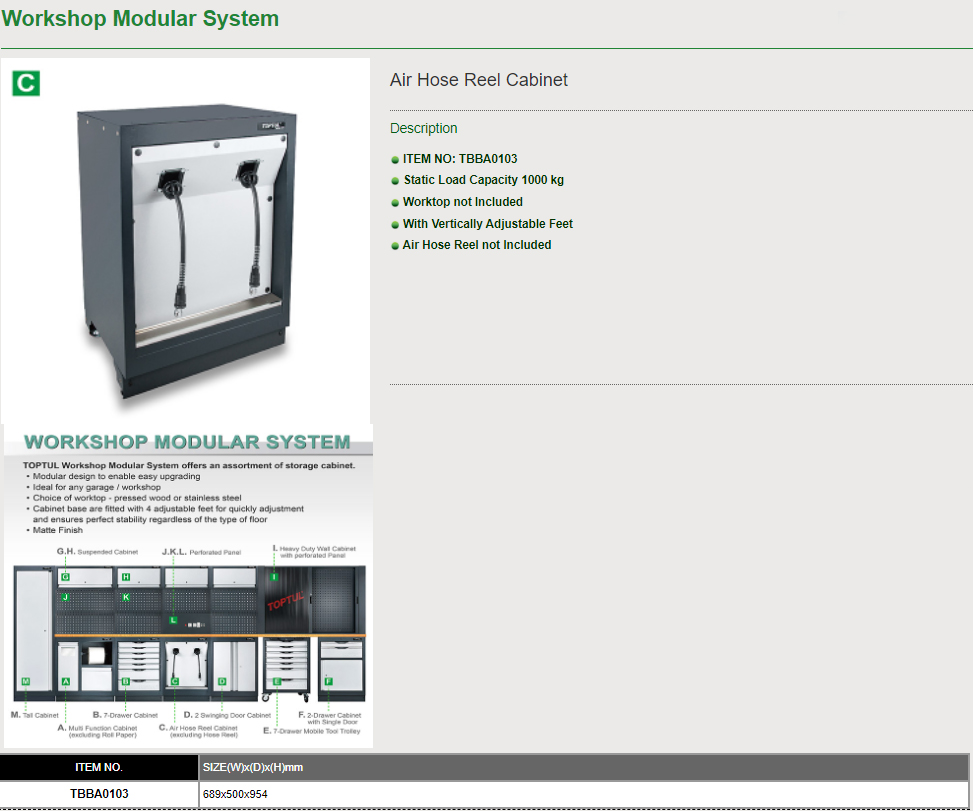
Task: Click the Air Hose Reel Cabinet title
Action: coord(478,80)
